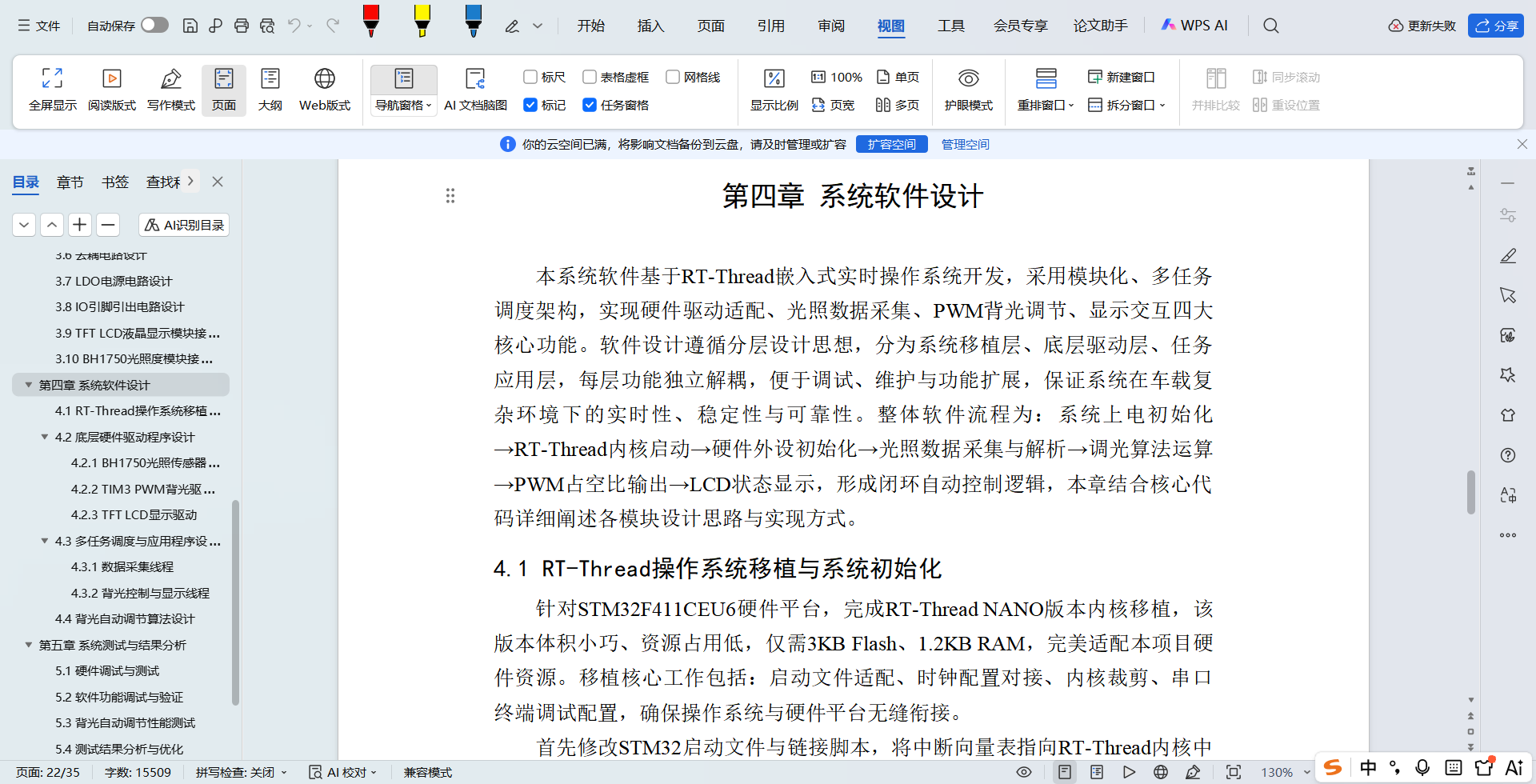Select outline view icon
This screenshot has height=784, width=1536.
270,89
